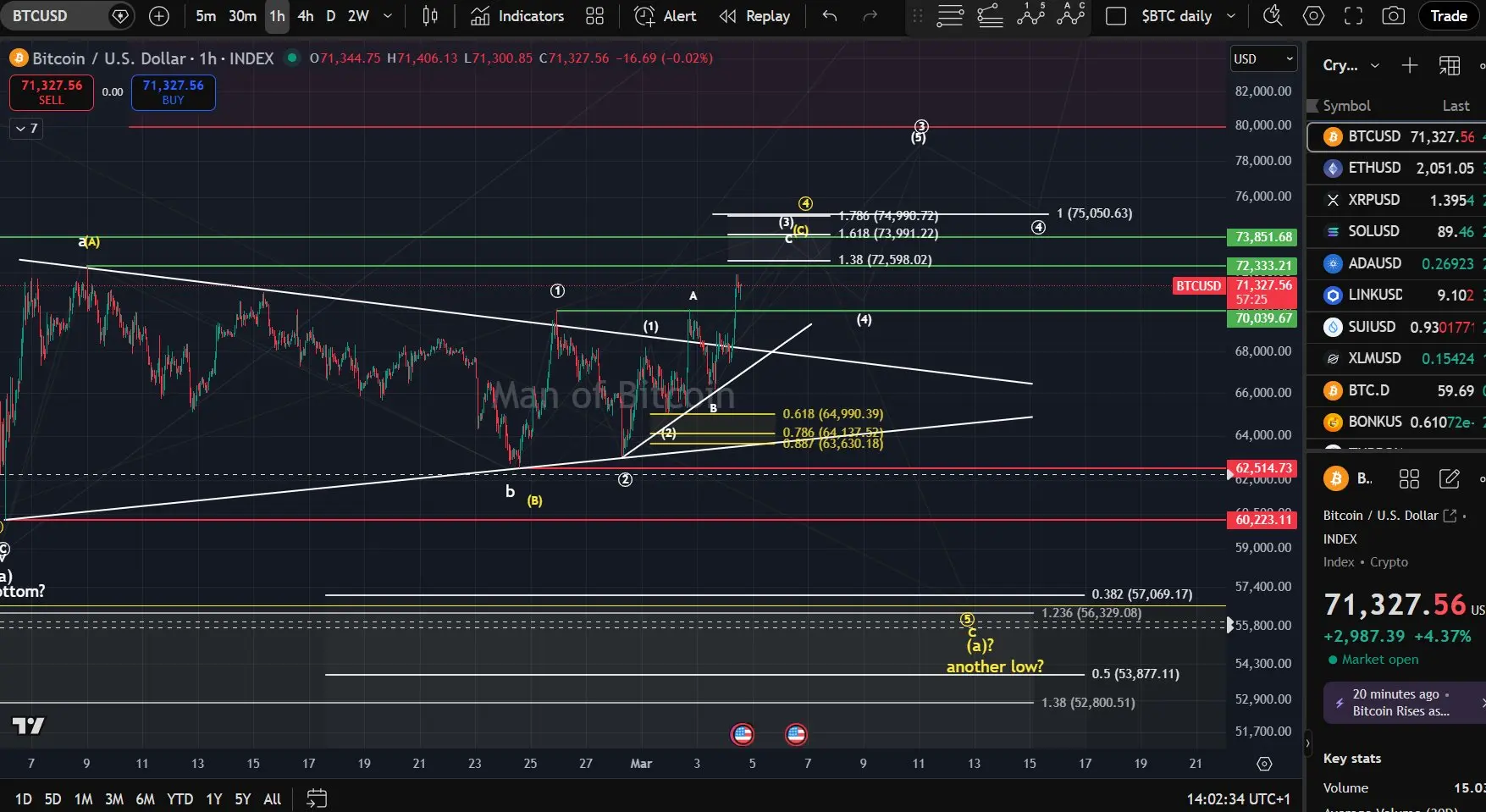Open chart settings hexagon icon

1313,16
